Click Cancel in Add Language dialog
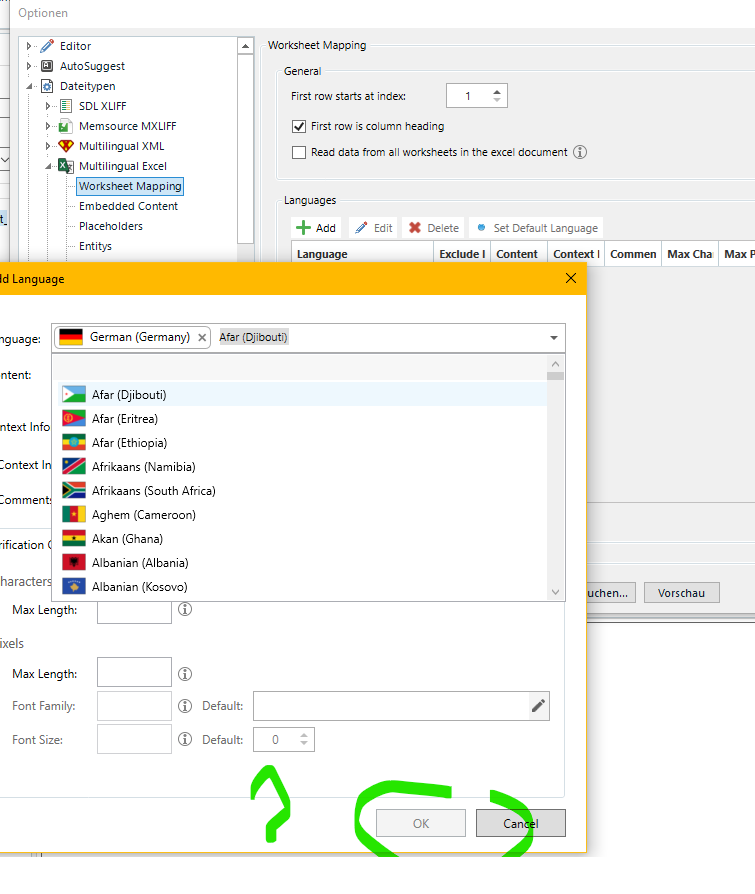755x894 pixels. [x=521, y=823]
